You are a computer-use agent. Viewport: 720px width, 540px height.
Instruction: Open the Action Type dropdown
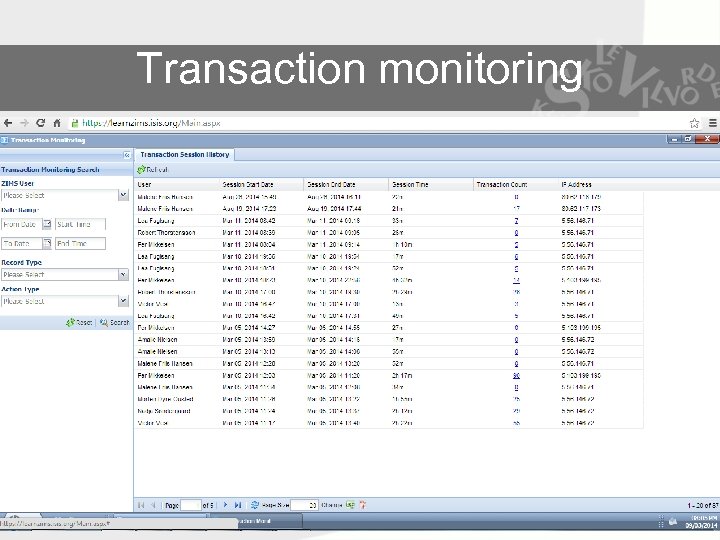[x=123, y=301]
